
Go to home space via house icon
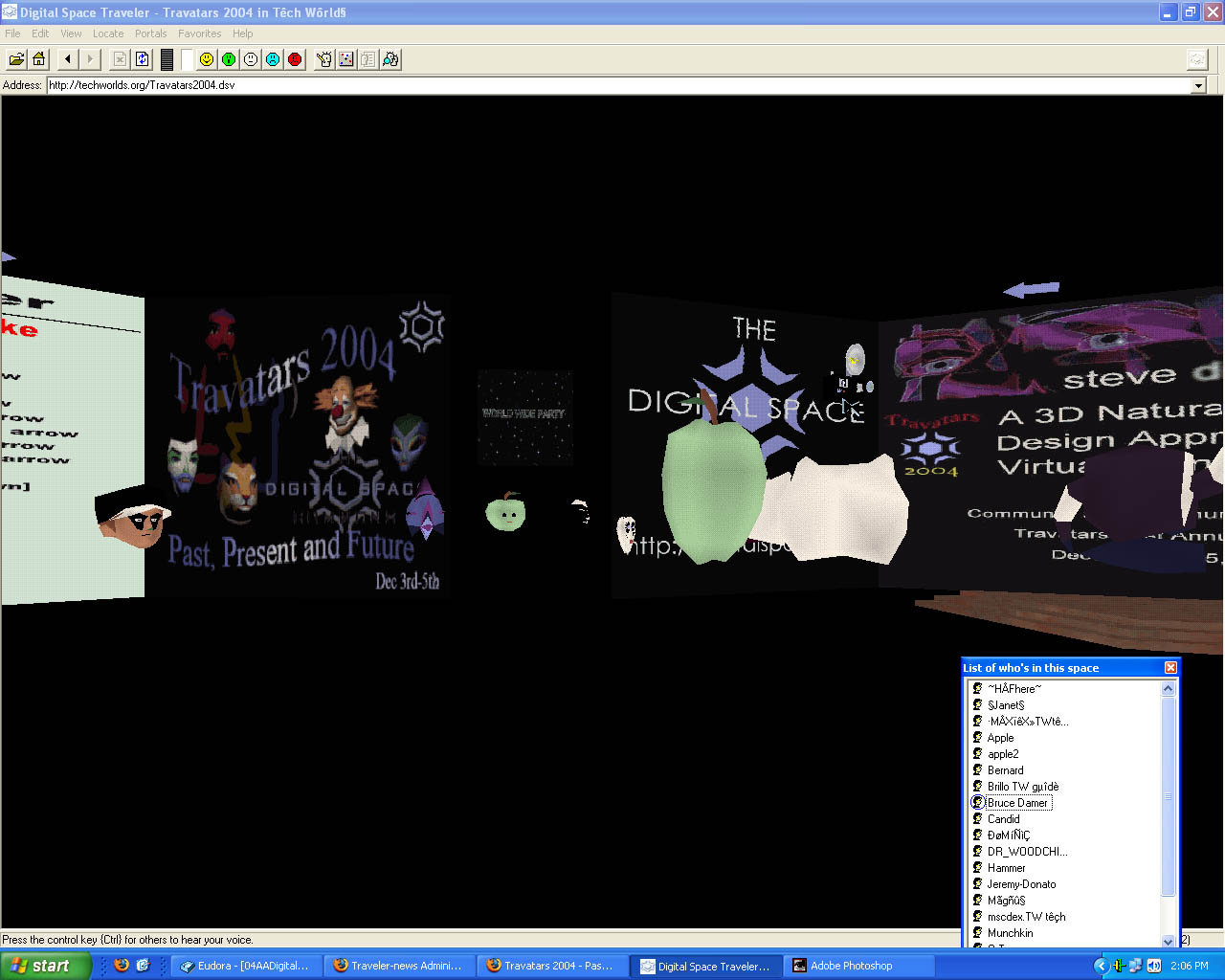point(38,59)
